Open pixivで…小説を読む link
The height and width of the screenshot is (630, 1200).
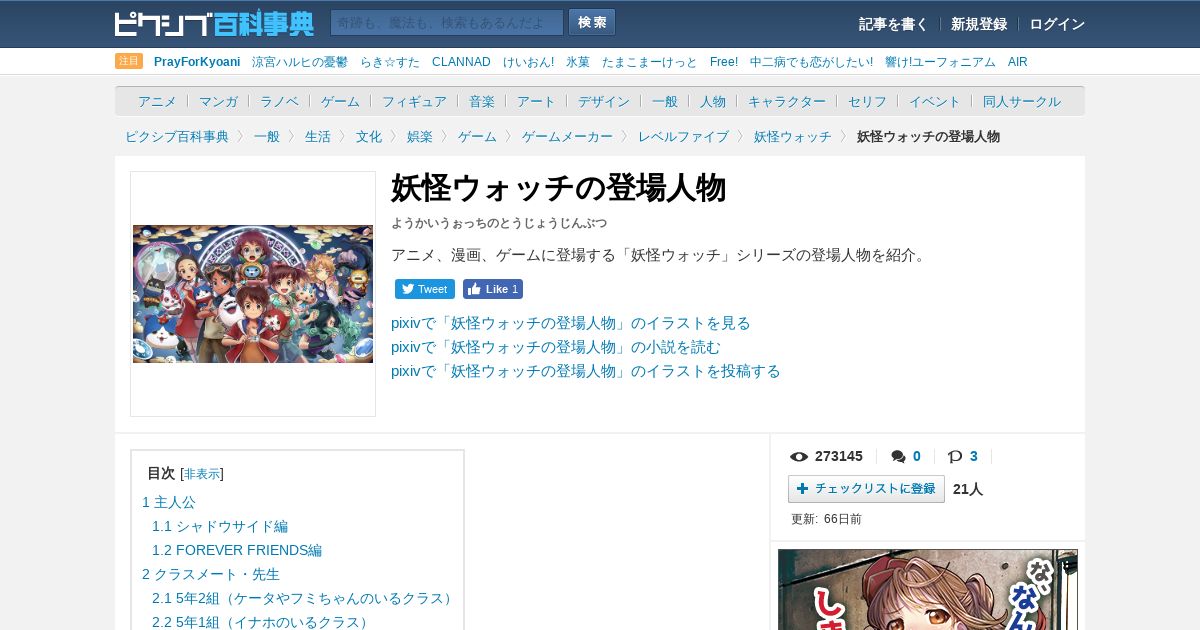click(556, 347)
